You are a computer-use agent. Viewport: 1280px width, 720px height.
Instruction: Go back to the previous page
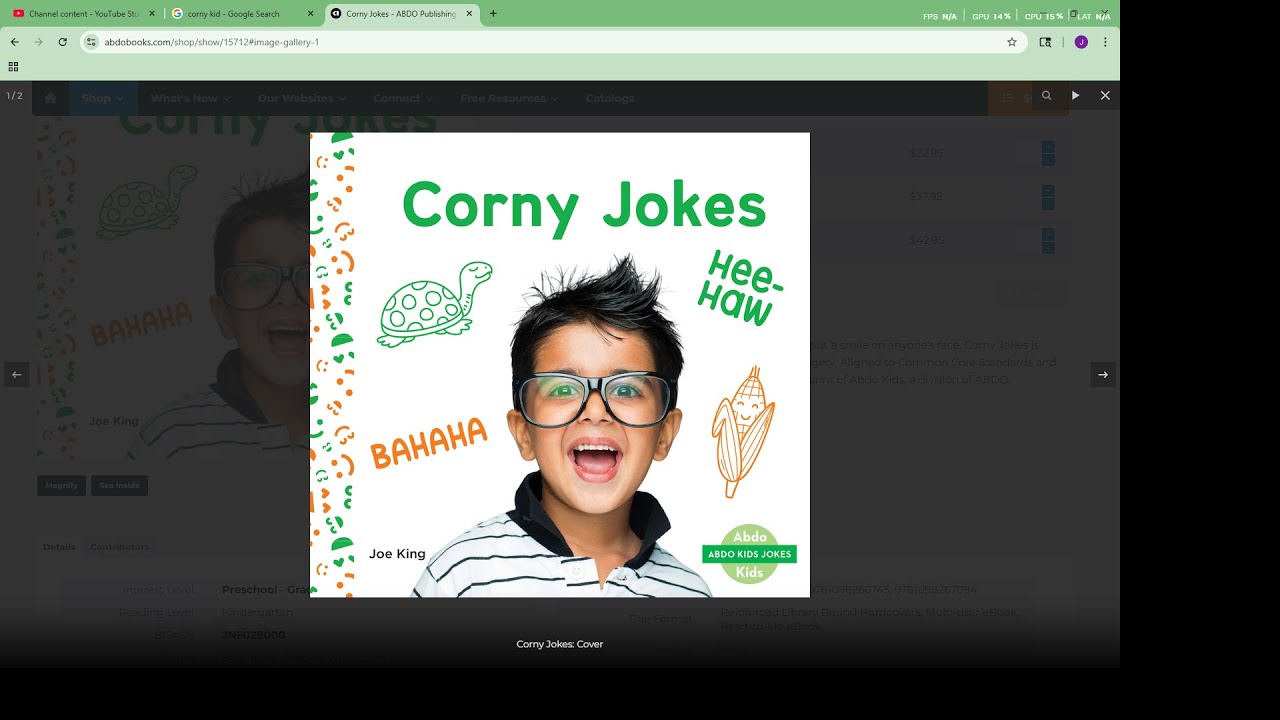15,42
